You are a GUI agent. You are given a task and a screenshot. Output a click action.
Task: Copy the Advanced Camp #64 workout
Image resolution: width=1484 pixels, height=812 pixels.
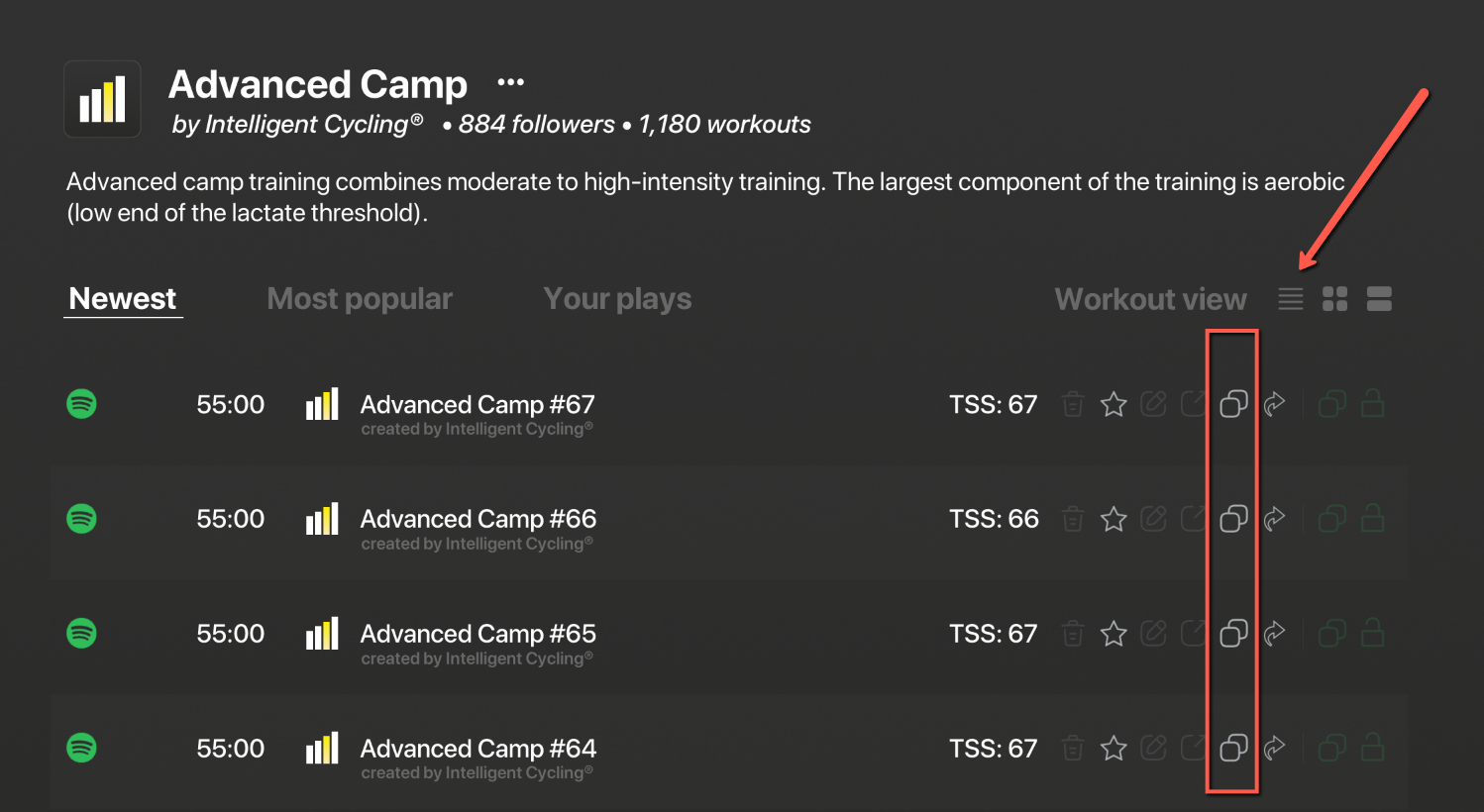click(x=1233, y=748)
